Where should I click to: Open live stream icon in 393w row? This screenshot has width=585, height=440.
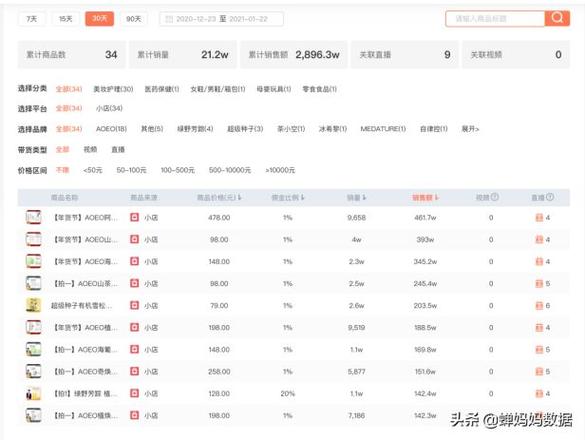pos(539,240)
